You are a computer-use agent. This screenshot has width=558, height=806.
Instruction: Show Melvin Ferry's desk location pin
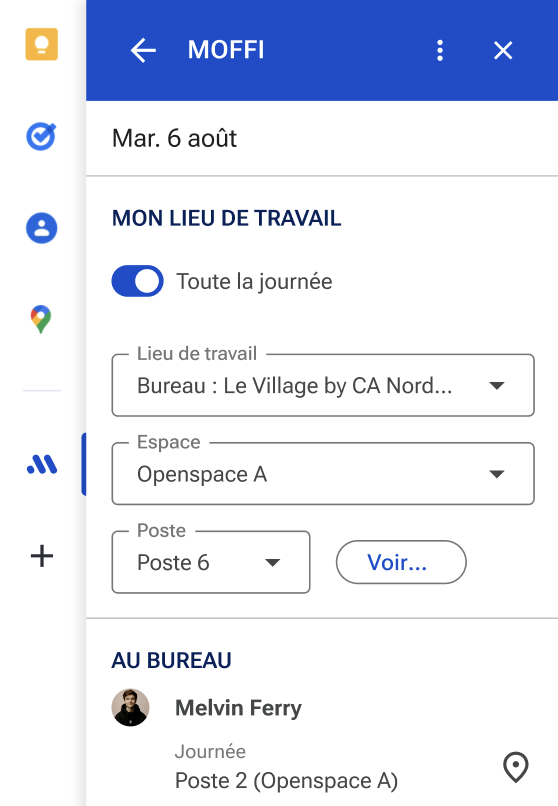point(516,767)
